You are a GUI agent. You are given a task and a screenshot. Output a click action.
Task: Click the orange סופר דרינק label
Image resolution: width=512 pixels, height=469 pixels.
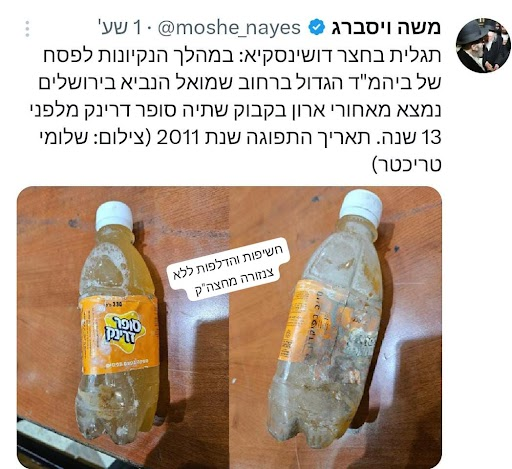(119, 334)
